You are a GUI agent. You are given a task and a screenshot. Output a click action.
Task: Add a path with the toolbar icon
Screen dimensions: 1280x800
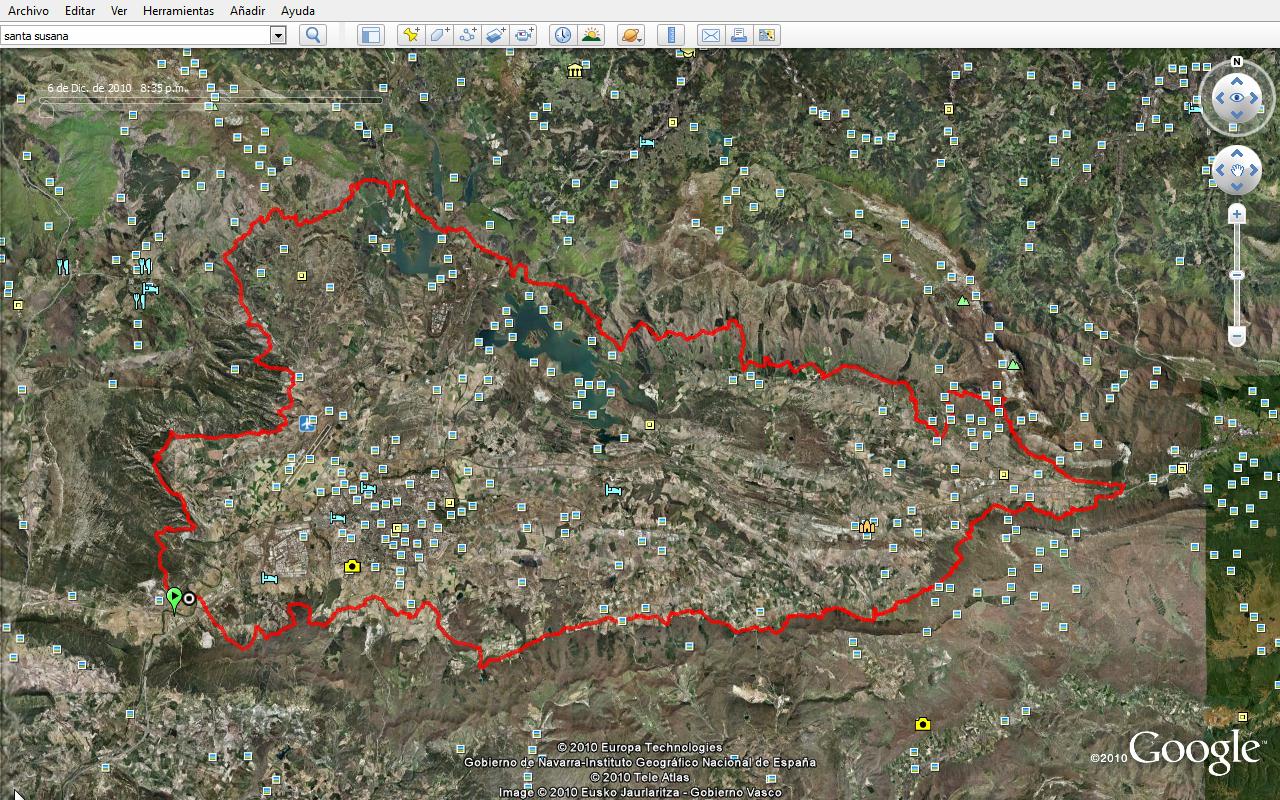point(468,35)
